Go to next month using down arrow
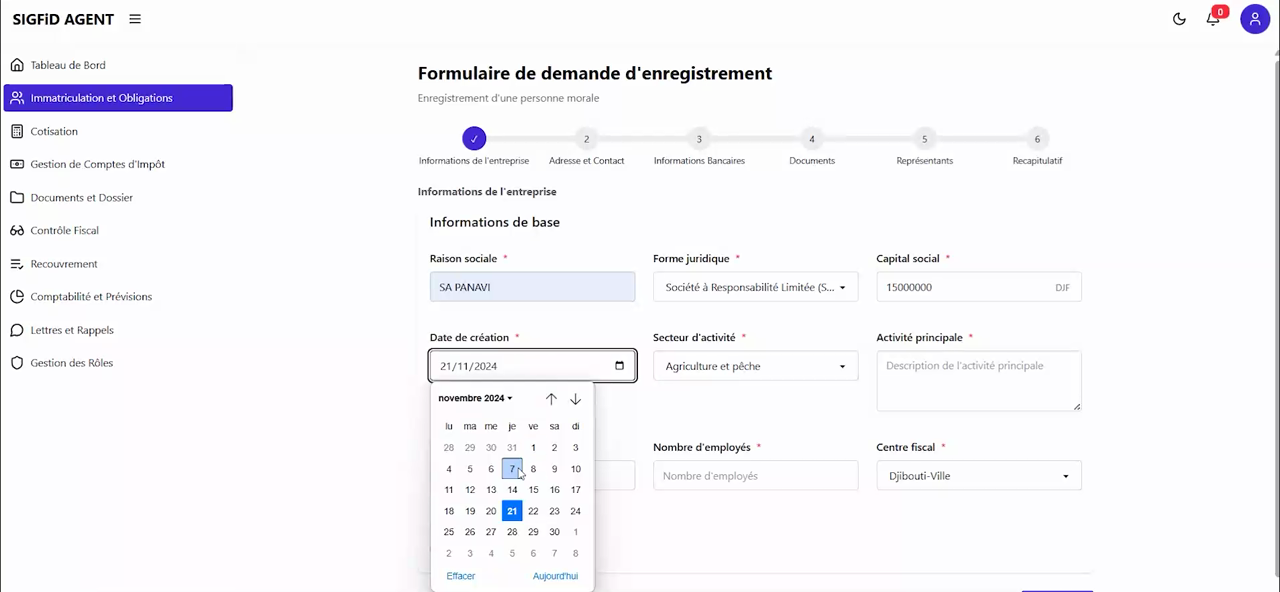Image resolution: width=1280 pixels, height=592 pixels. 575,399
